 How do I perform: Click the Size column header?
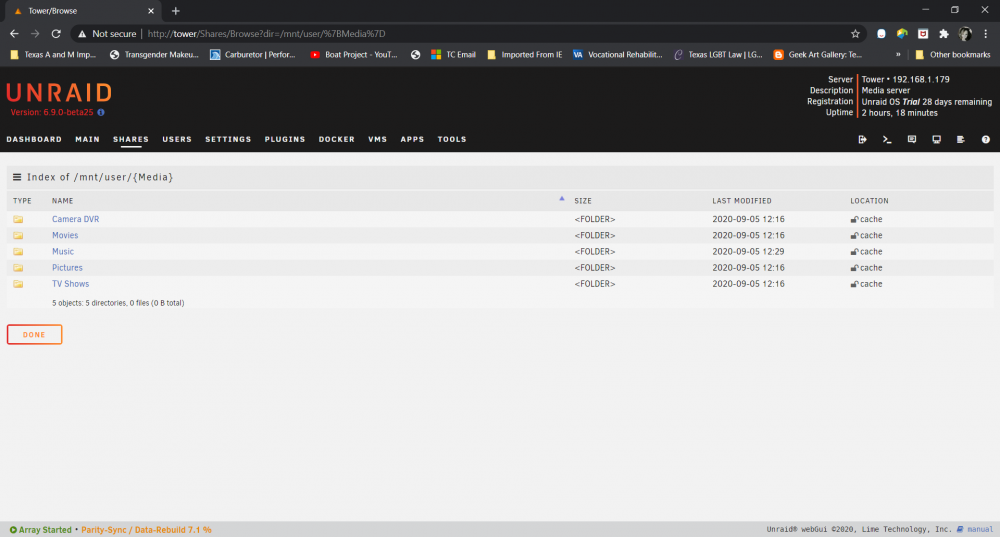pyautogui.click(x=583, y=201)
